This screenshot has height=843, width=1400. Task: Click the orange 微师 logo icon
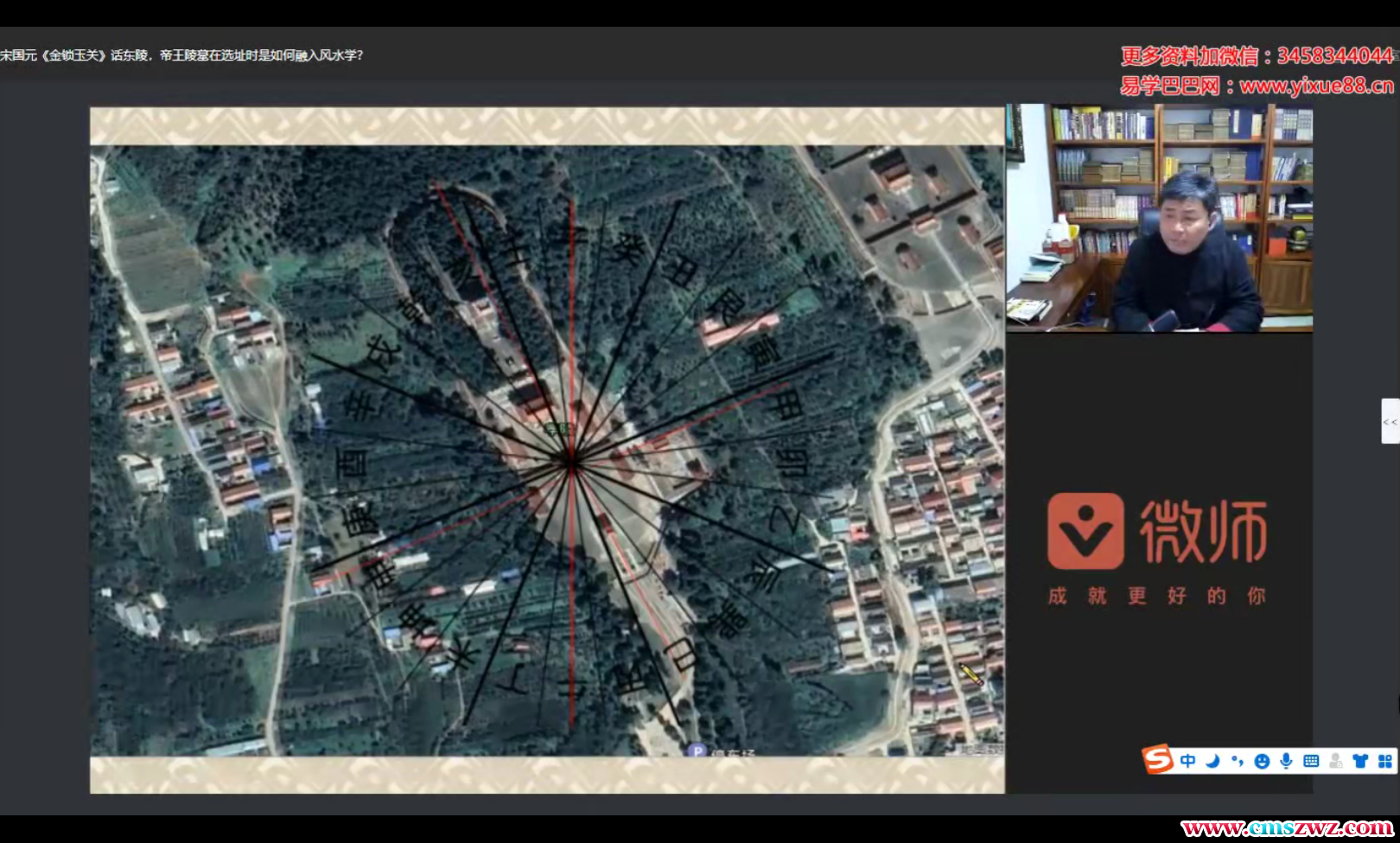pos(1085,531)
